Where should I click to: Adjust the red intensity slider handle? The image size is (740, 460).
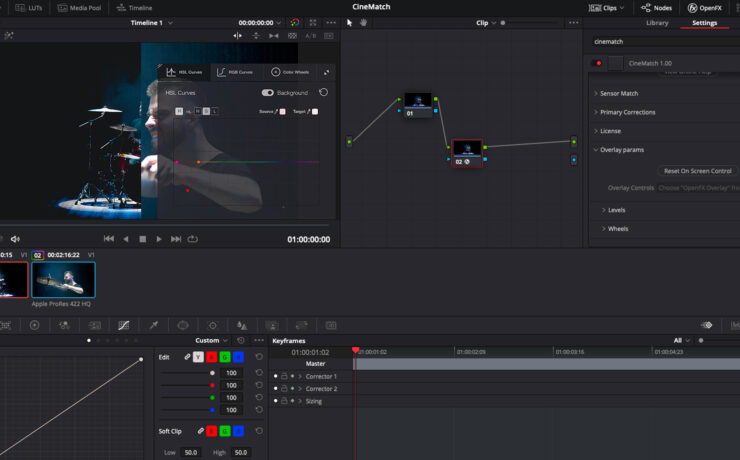[x=212, y=385]
